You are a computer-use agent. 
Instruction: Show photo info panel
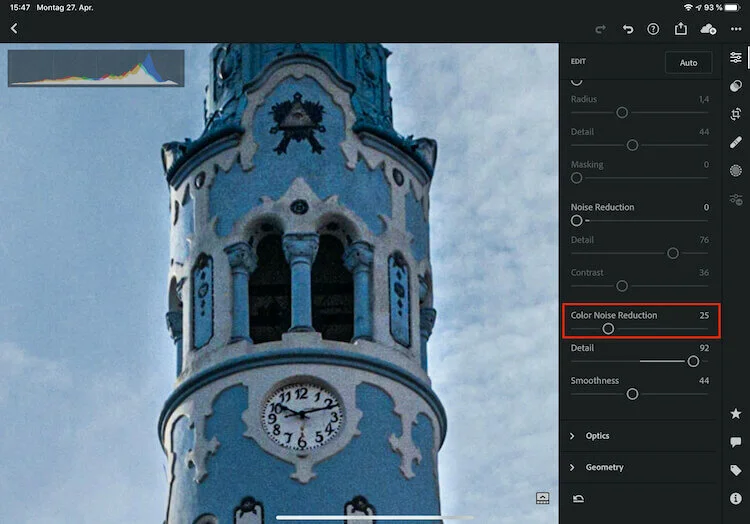pyautogui.click(x=736, y=498)
